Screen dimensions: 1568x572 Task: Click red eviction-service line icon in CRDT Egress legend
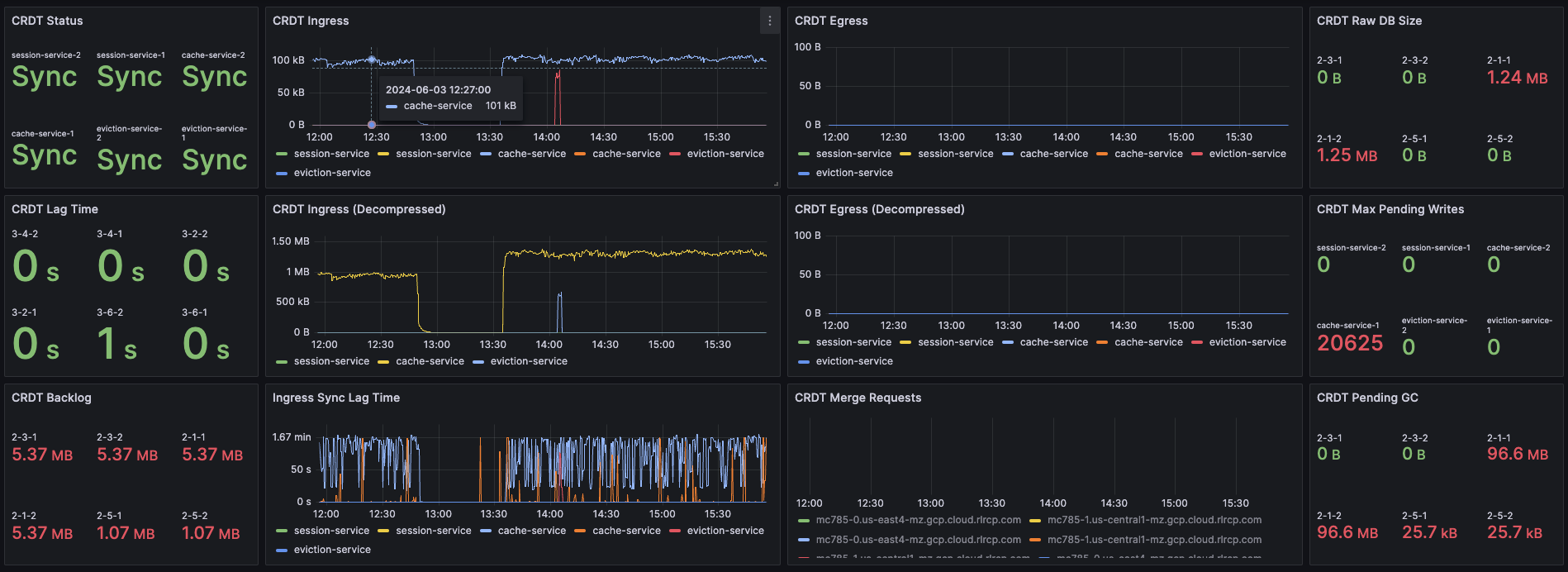pos(1197,155)
